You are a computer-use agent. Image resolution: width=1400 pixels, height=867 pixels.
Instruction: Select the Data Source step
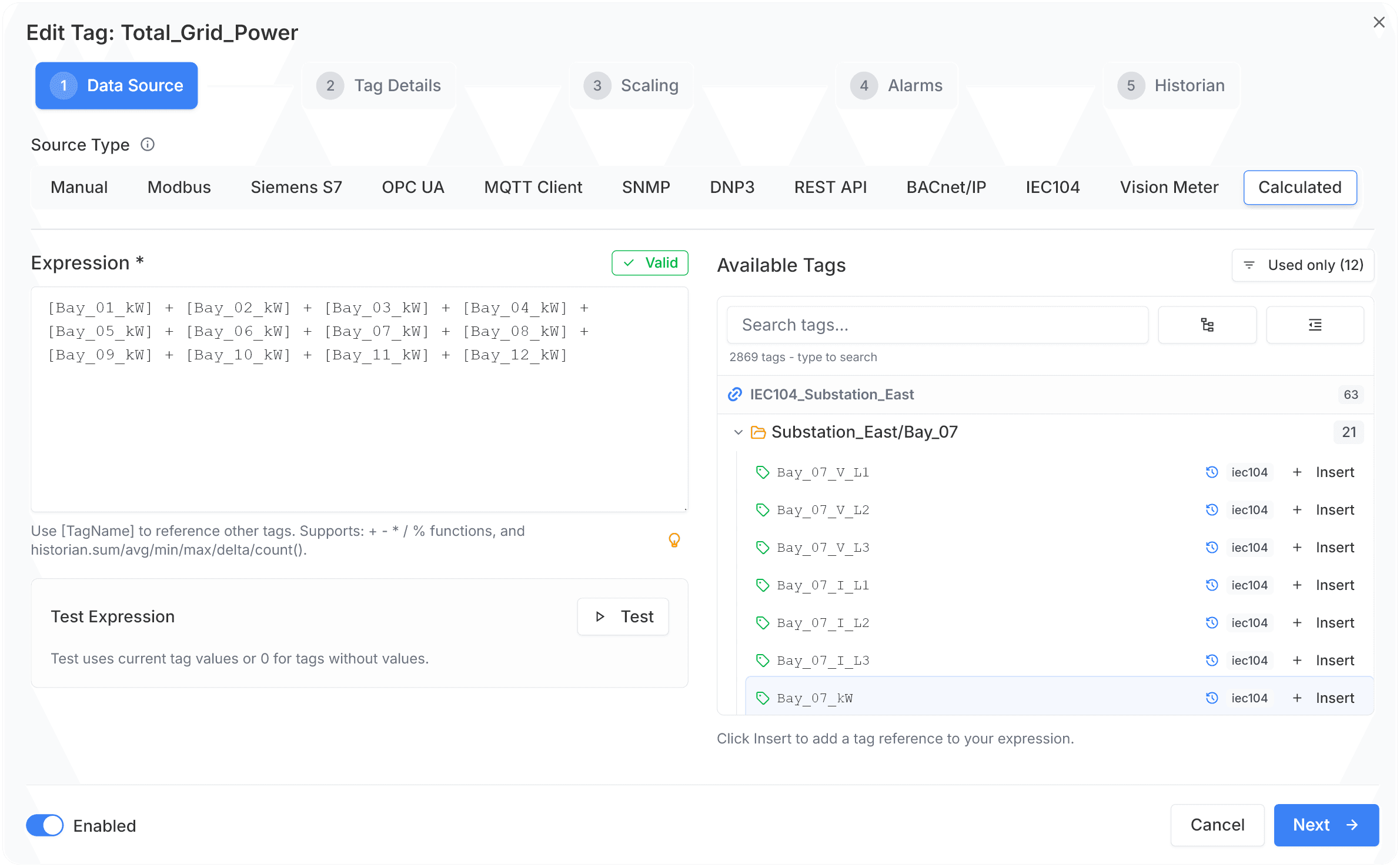point(116,86)
